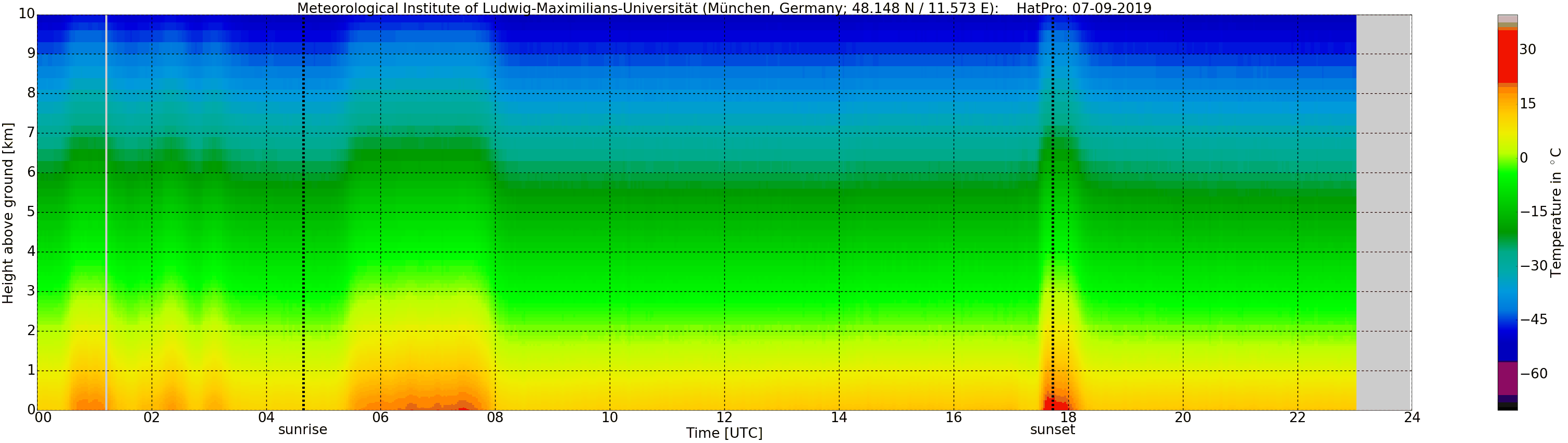Image resolution: width=1568 pixels, height=443 pixels.
Task: Click the red segment of the temperature colorbar
Action: point(1507,56)
